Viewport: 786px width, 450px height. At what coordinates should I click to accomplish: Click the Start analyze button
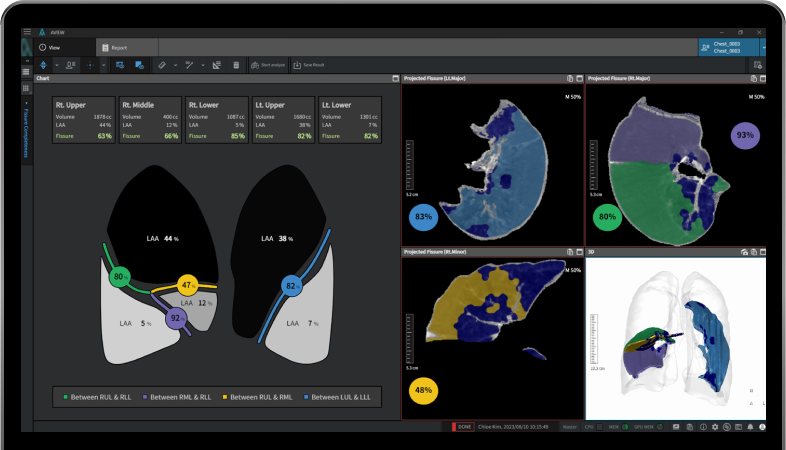click(265, 65)
